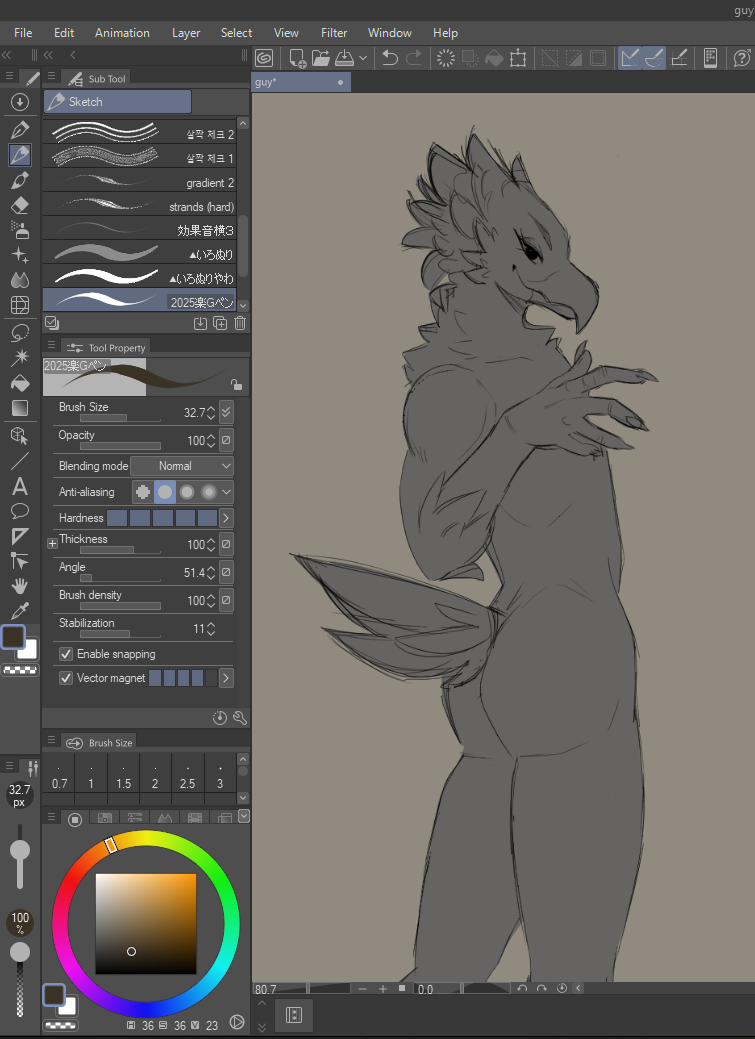755x1039 pixels.
Task: Uncheck the Enable snapping checkbox
Action: (66, 654)
